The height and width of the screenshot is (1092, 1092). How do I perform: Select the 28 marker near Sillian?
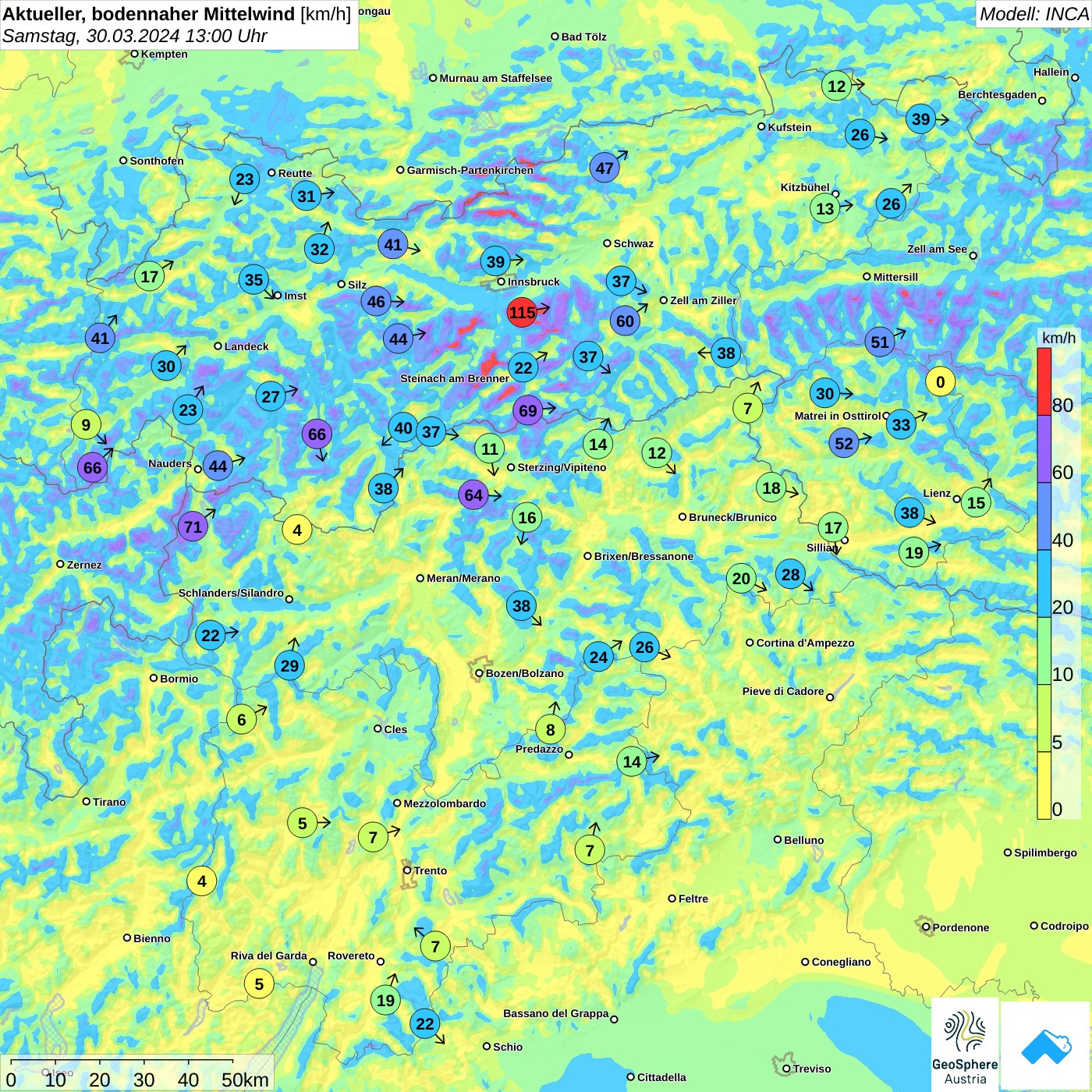[x=790, y=574]
